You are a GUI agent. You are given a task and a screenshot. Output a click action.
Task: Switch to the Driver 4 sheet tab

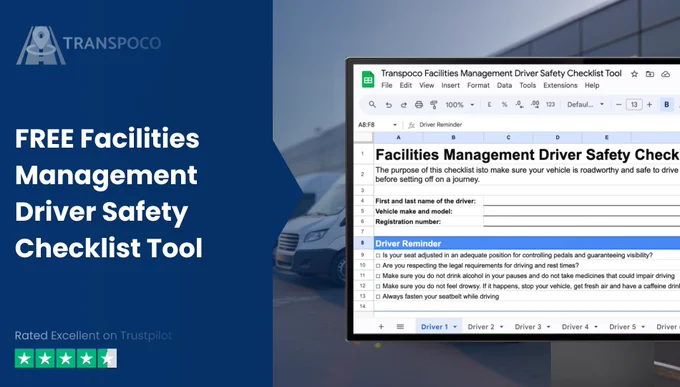tap(575, 327)
